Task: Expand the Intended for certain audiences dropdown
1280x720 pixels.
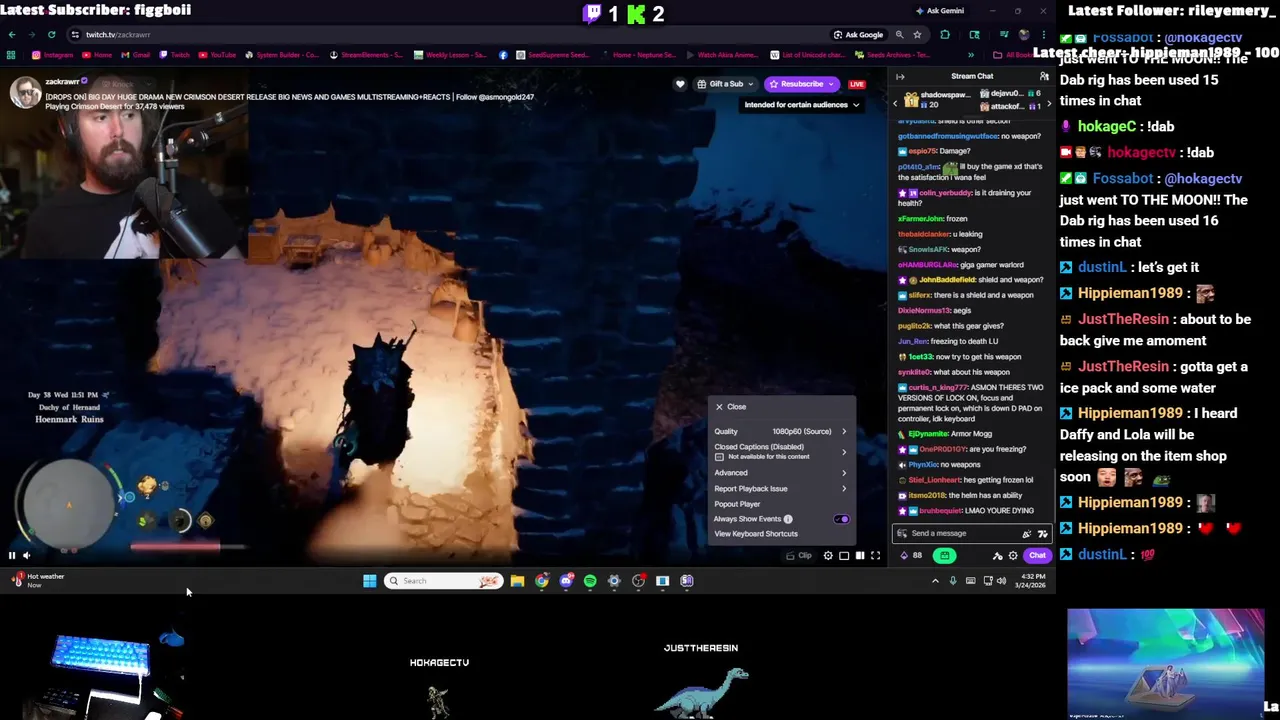Action: pyautogui.click(x=802, y=104)
